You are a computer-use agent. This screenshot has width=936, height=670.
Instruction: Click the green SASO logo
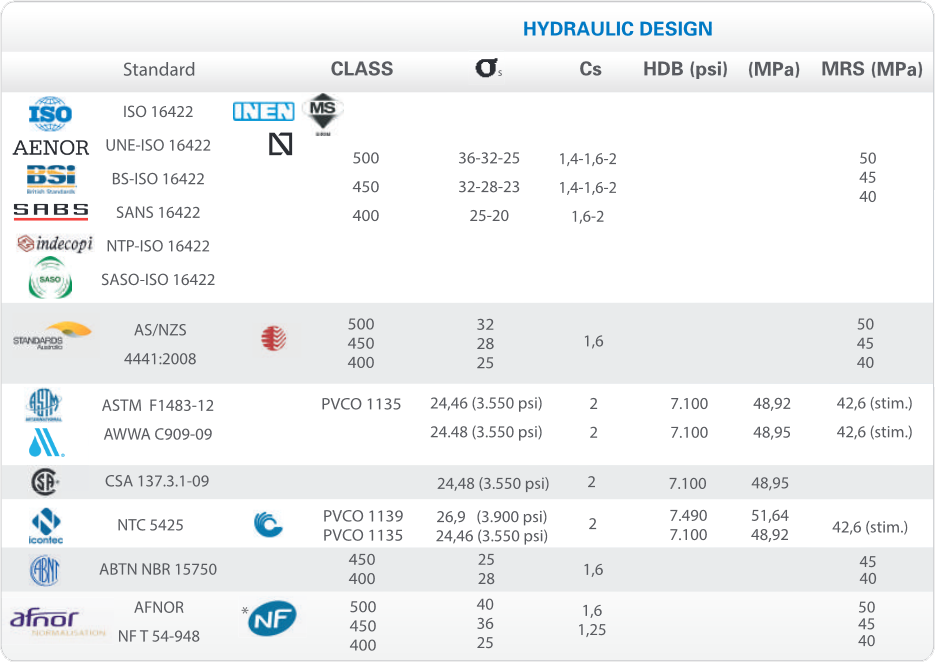pos(50,278)
